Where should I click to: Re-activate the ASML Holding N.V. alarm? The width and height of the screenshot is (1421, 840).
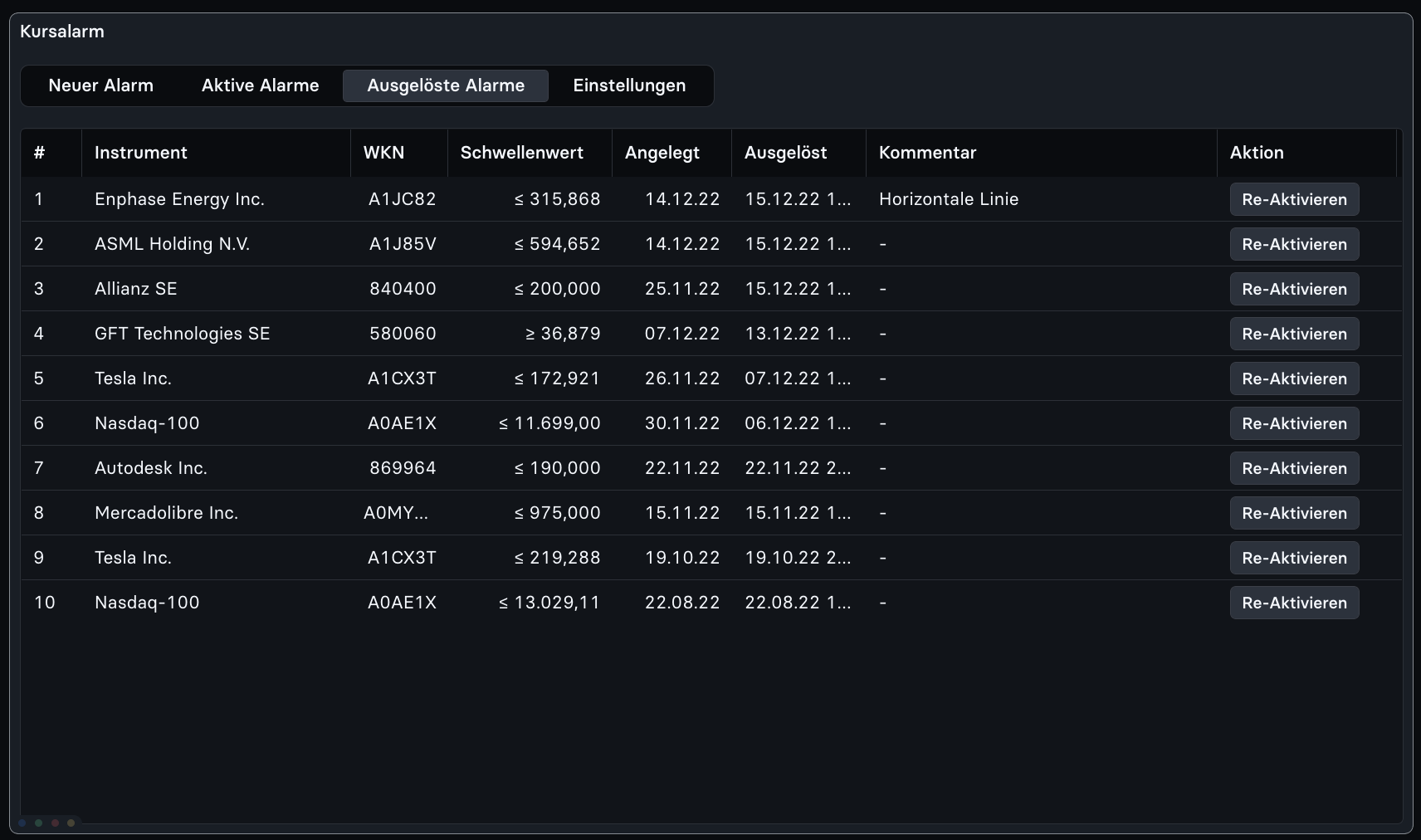[x=1294, y=244]
